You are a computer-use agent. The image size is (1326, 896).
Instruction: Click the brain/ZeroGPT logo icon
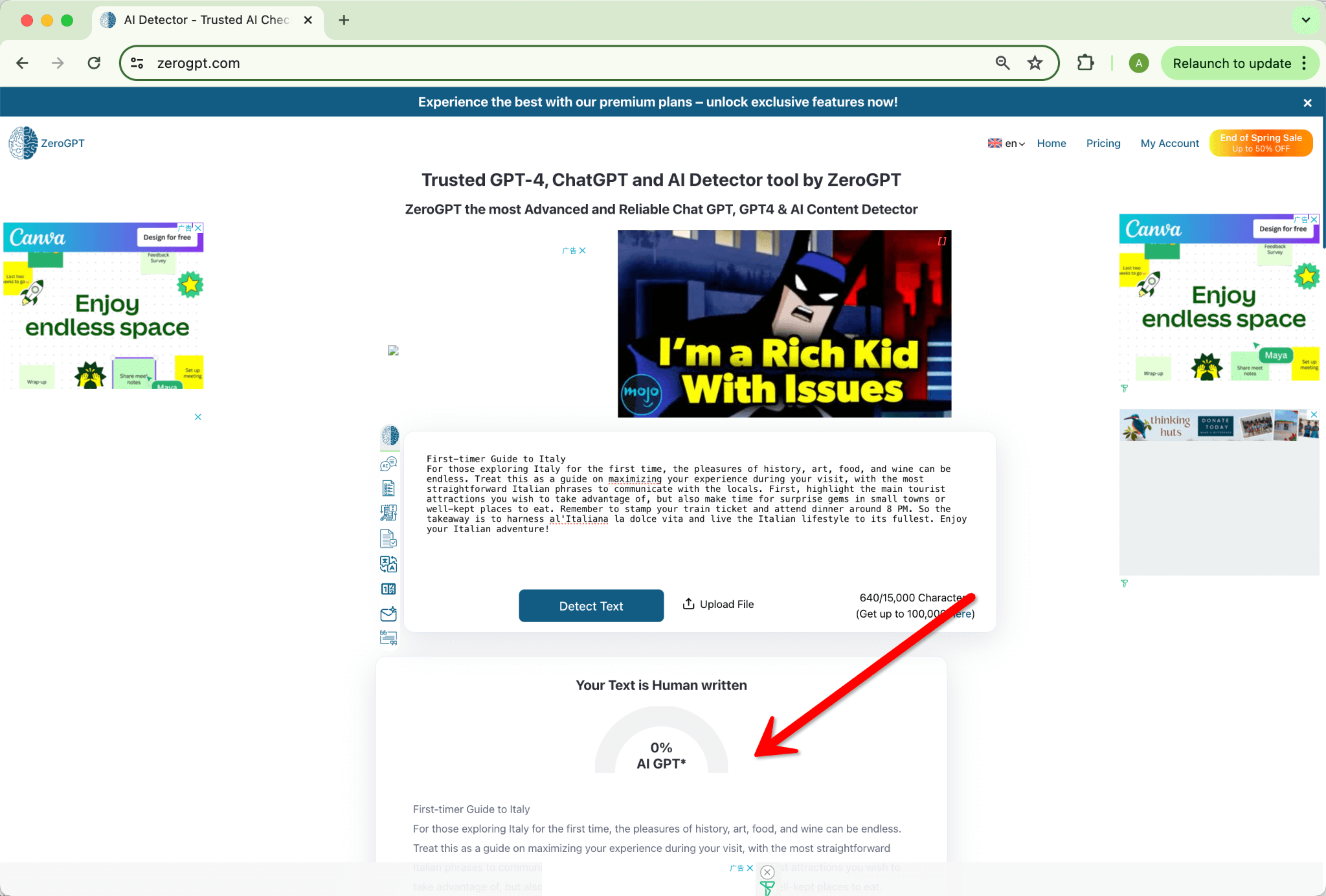tap(23, 143)
